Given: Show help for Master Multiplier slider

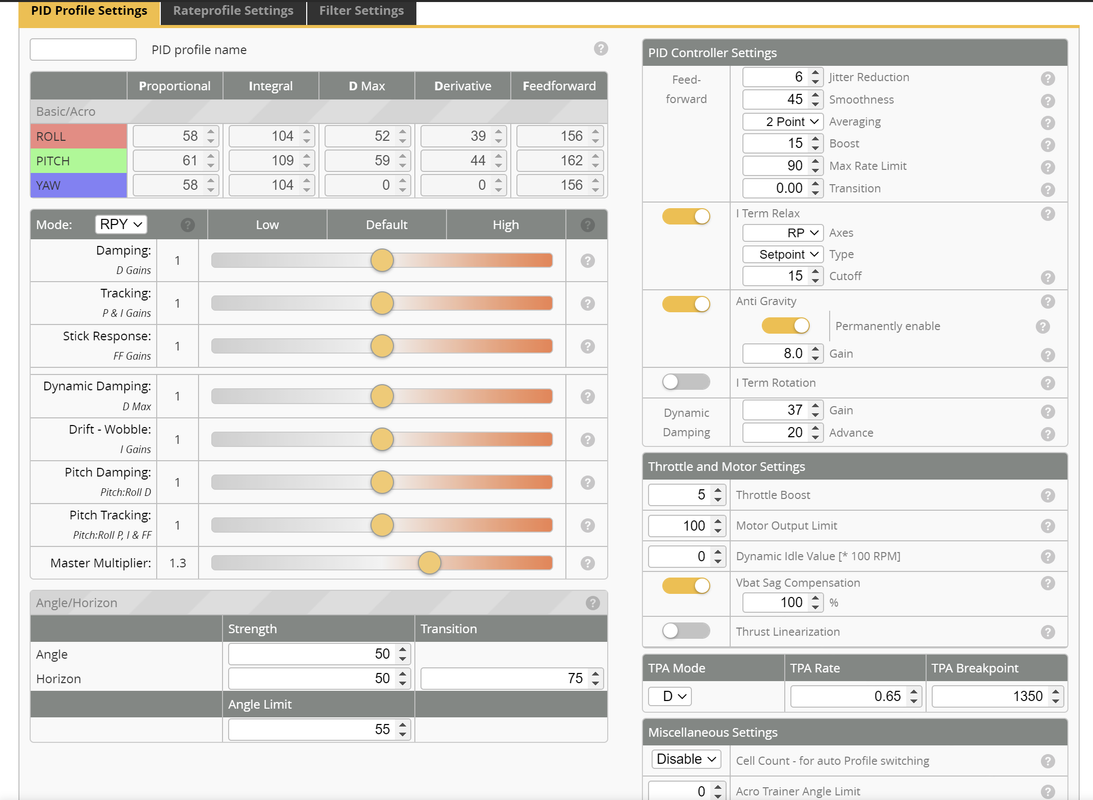Looking at the screenshot, I should [x=588, y=563].
